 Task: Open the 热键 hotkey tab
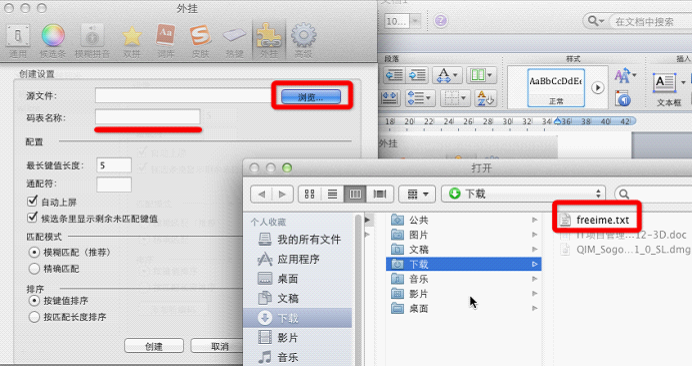pos(234,41)
